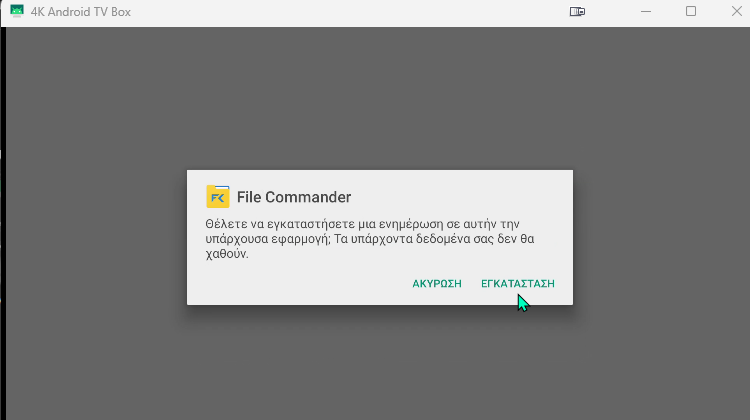Click the screen cast icon in the title bar

(x=577, y=11)
